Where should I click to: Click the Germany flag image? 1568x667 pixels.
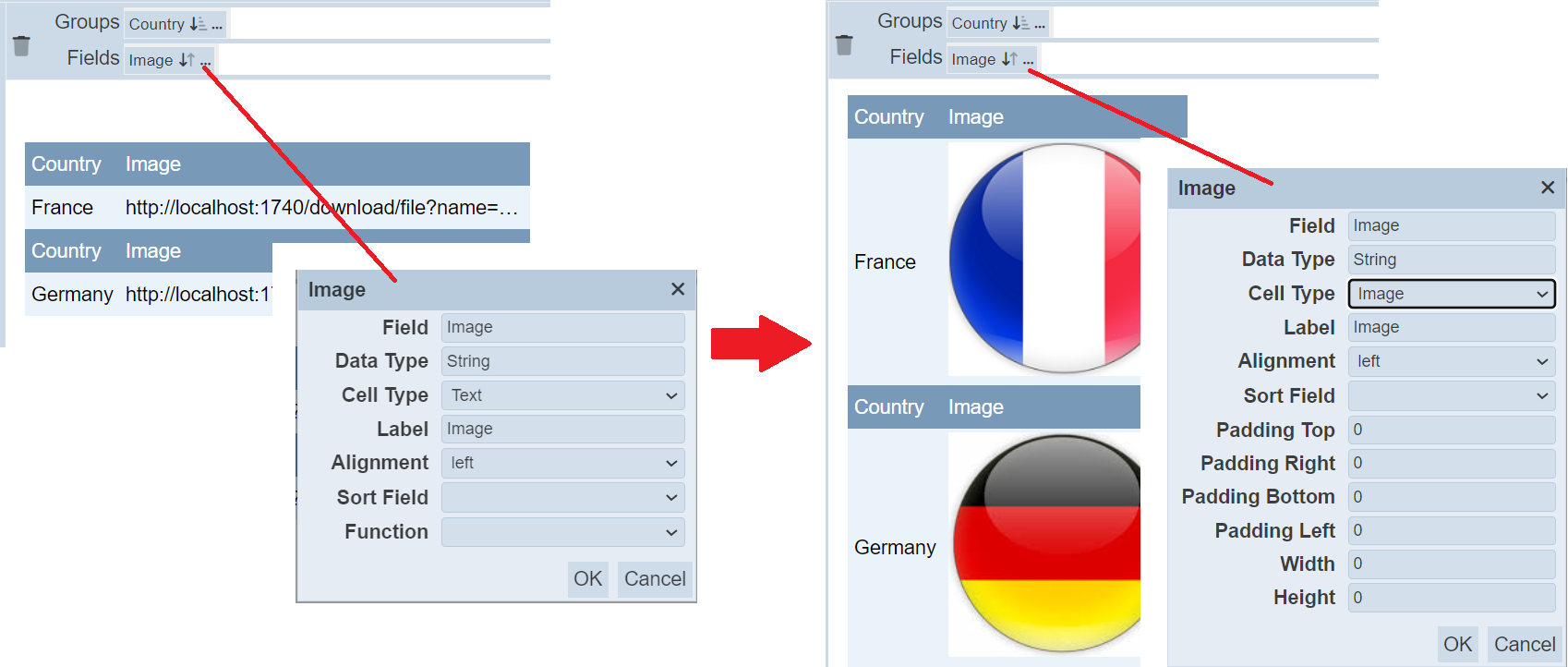tap(1046, 544)
